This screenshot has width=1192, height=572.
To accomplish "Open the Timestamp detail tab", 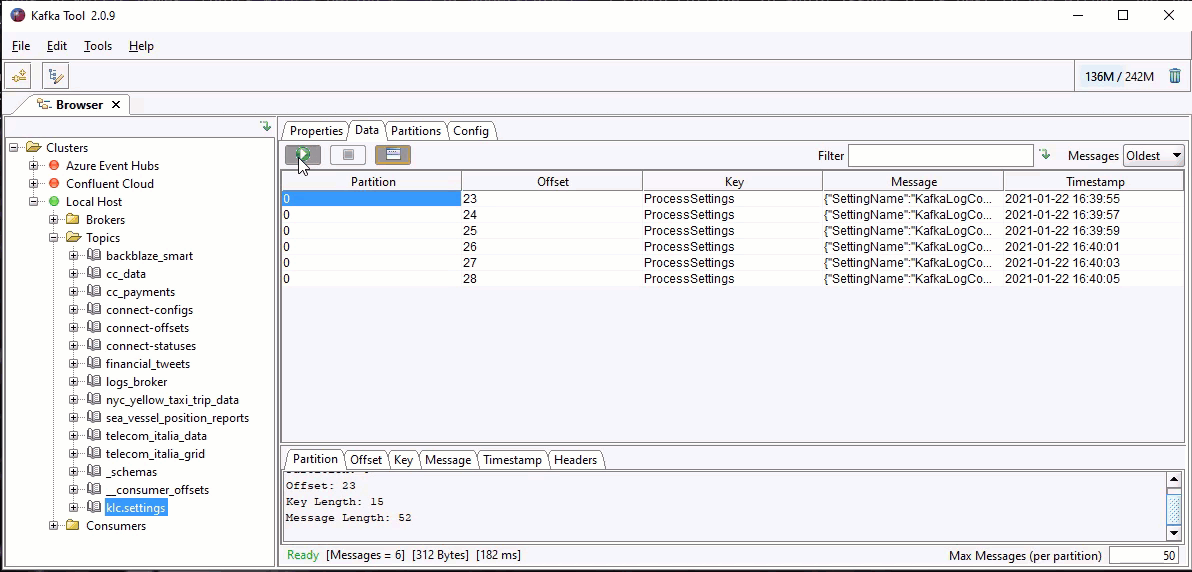I will click(x=512, y=459).
